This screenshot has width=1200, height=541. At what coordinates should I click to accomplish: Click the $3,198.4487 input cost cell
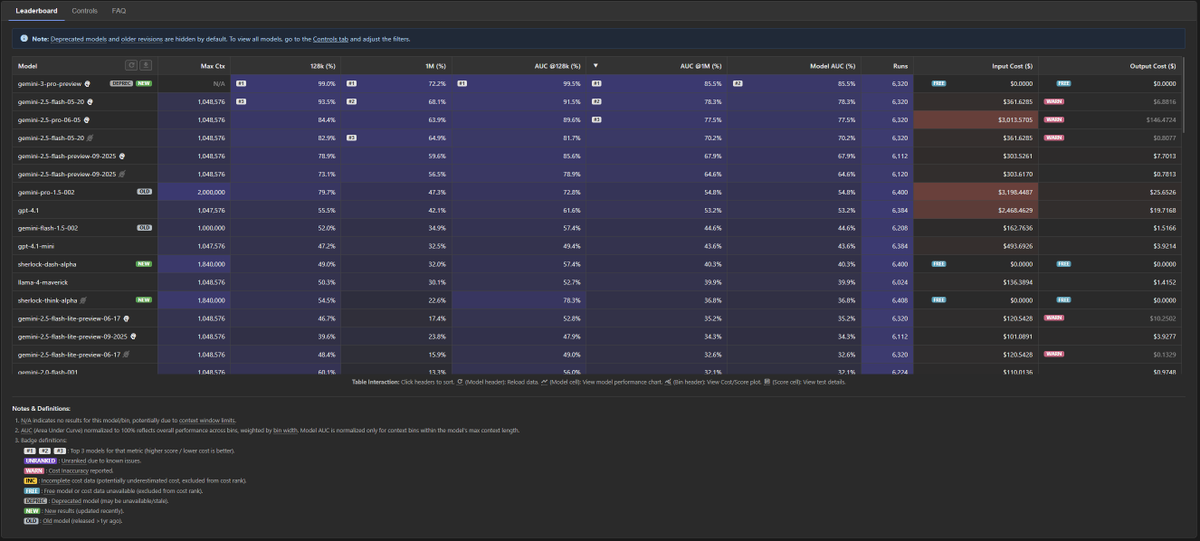[976, 191]
